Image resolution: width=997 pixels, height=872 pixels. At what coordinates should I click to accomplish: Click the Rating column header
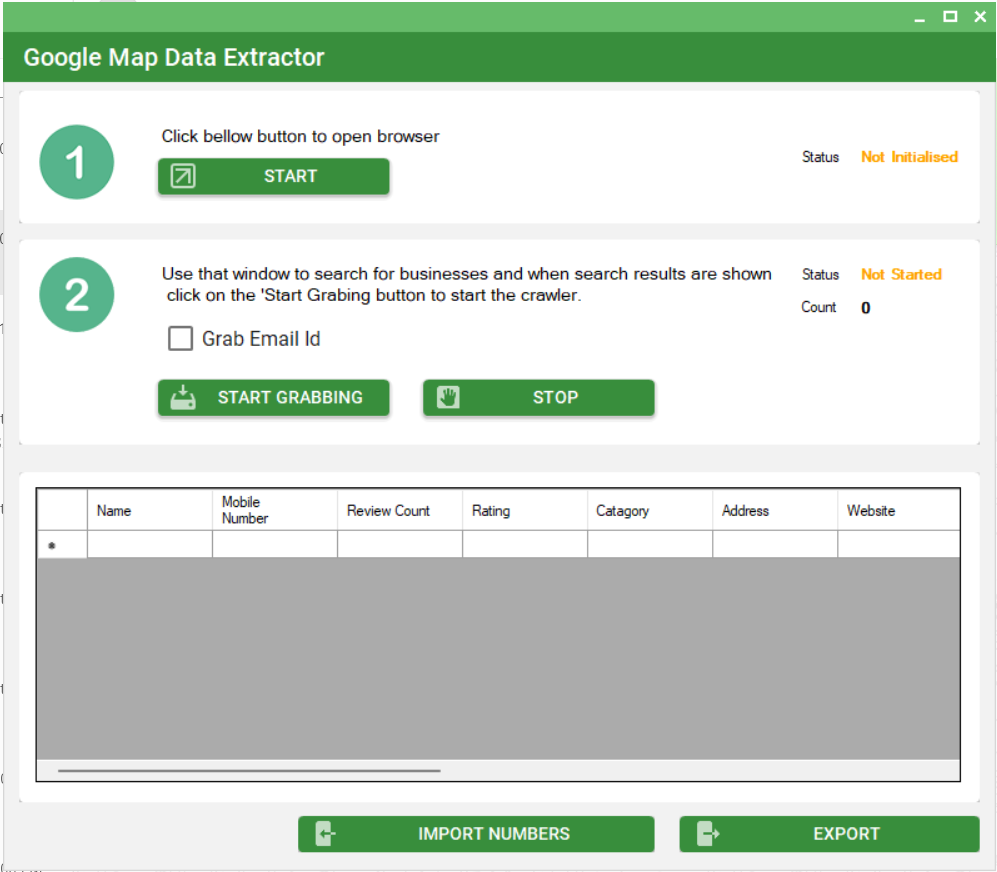525,510
